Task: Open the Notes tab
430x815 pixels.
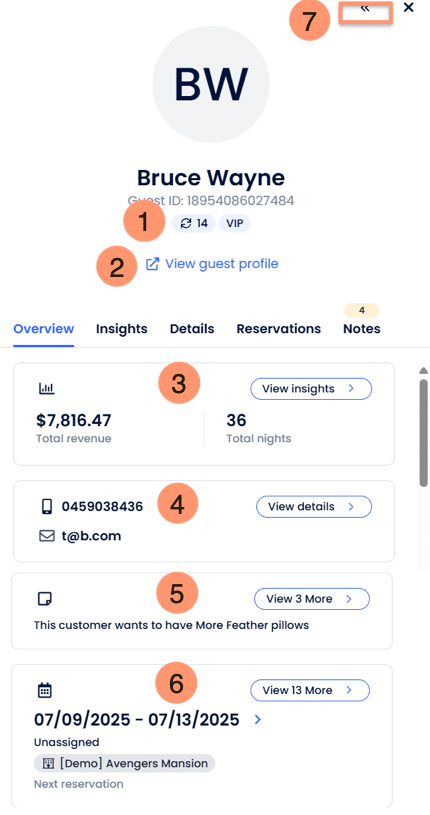Action: 361,329
